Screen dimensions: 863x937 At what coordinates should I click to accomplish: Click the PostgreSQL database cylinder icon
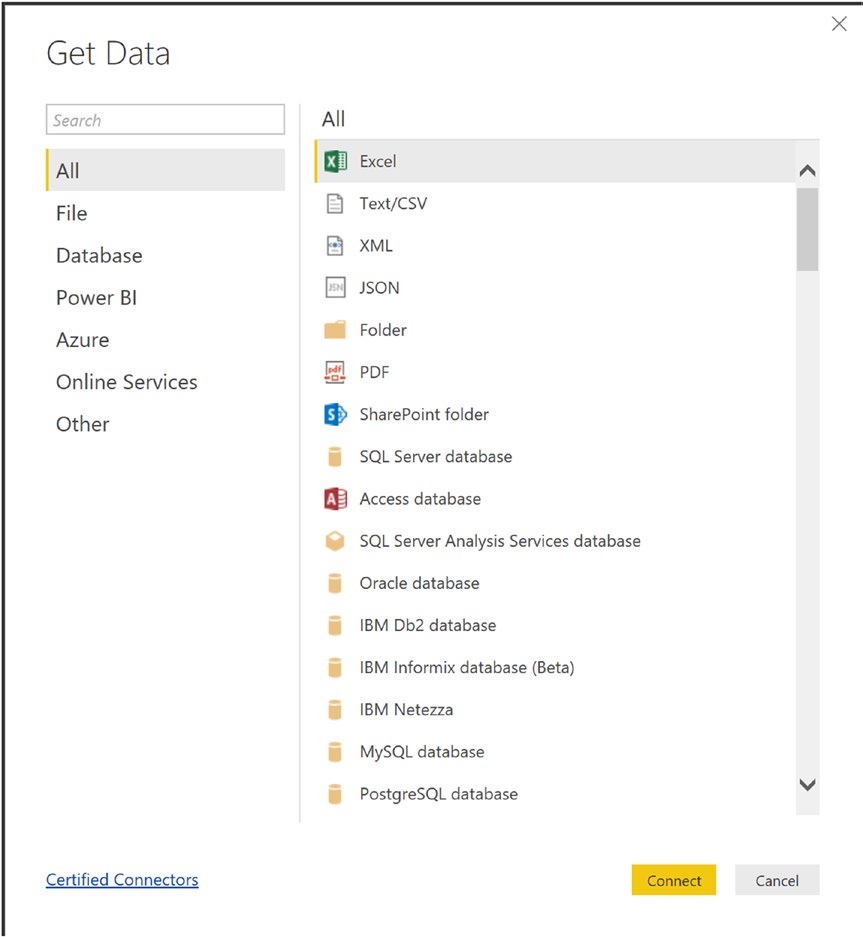click(335, 794)
